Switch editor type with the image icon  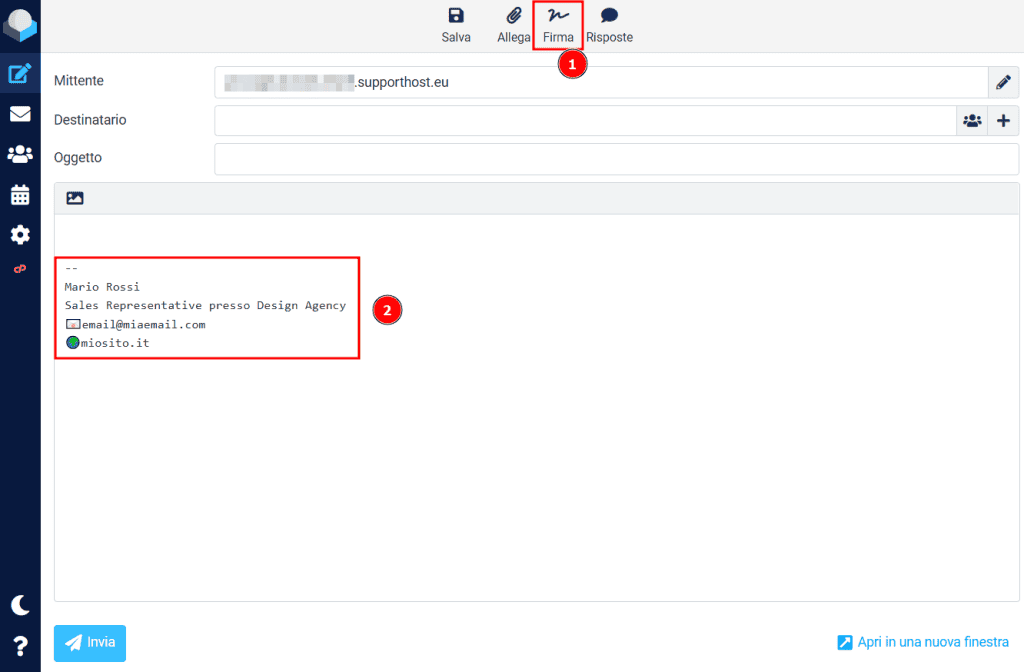(x=75, y=199)
